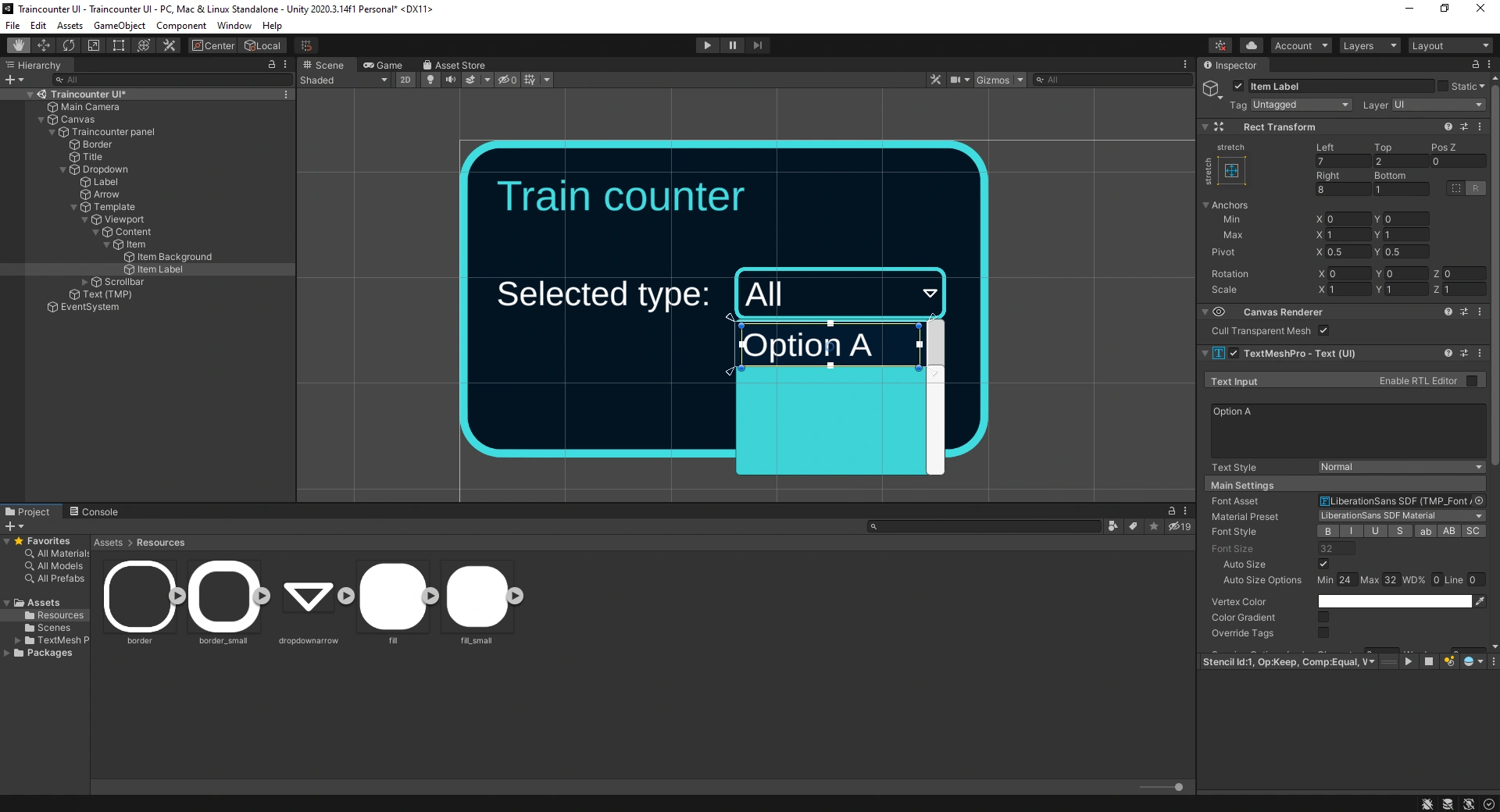
Task: Select the Move tool
Action: [x=44, y=45]
